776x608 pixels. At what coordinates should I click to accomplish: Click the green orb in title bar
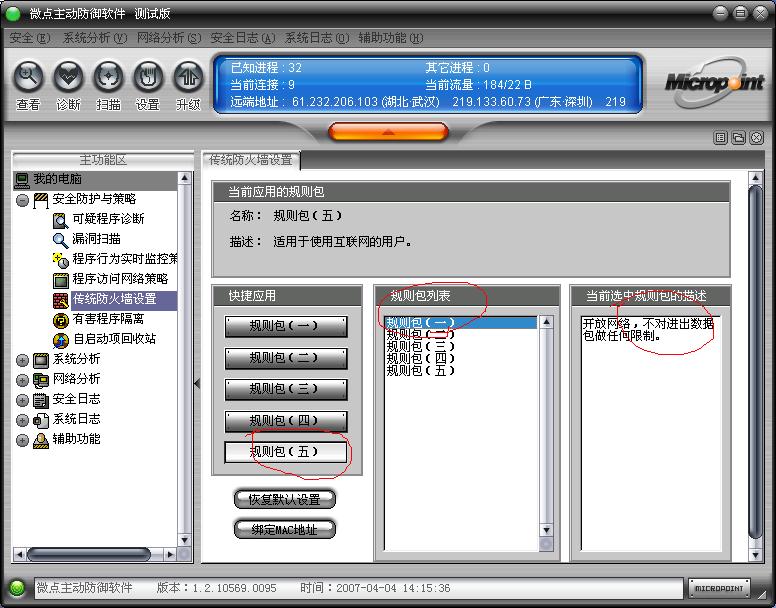point(12,13)
